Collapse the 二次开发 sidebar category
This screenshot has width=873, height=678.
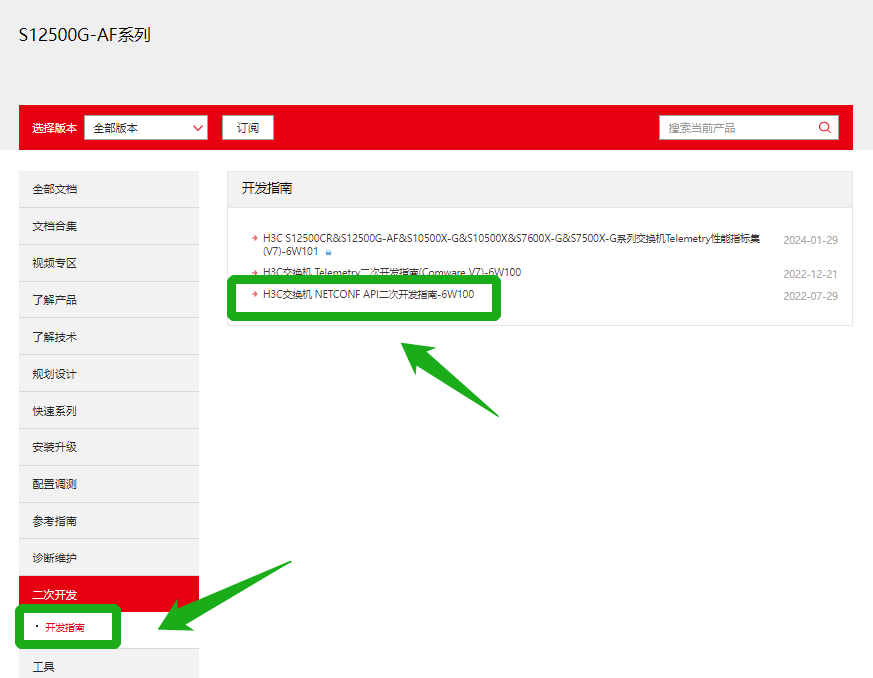tap(109, 593)
